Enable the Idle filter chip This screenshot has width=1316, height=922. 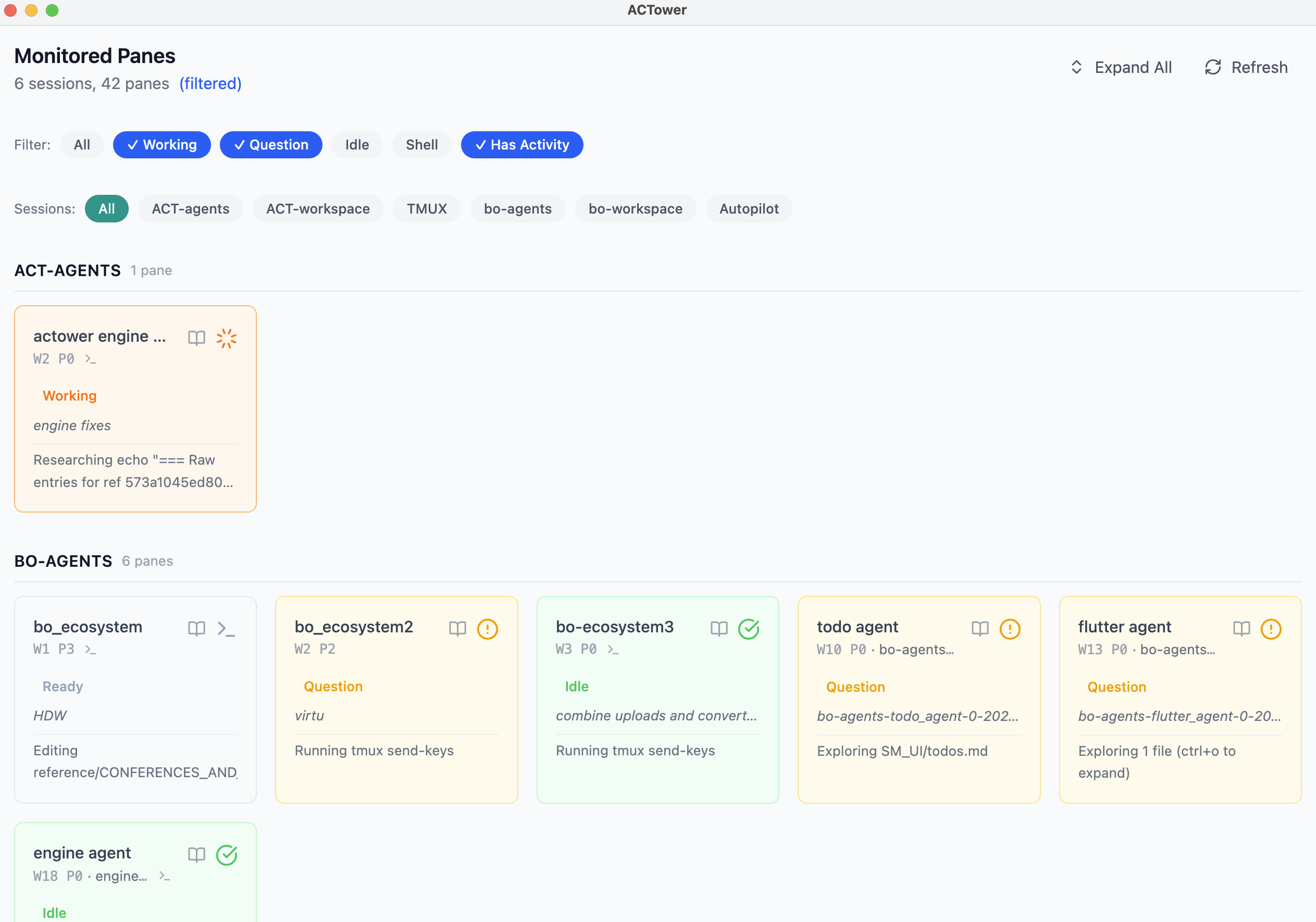[x=357, y=145]
